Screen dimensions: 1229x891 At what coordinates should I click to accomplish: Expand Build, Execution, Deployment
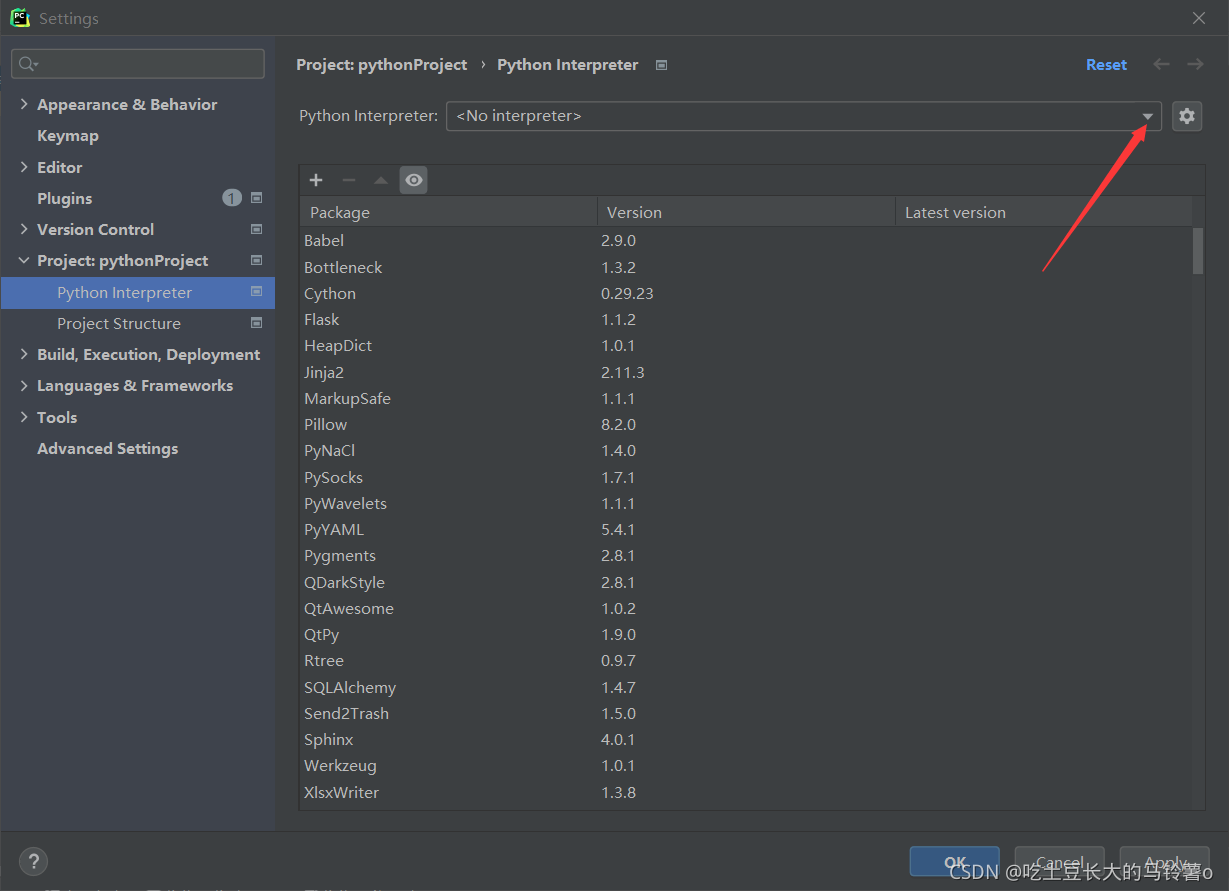pos(23,354)
